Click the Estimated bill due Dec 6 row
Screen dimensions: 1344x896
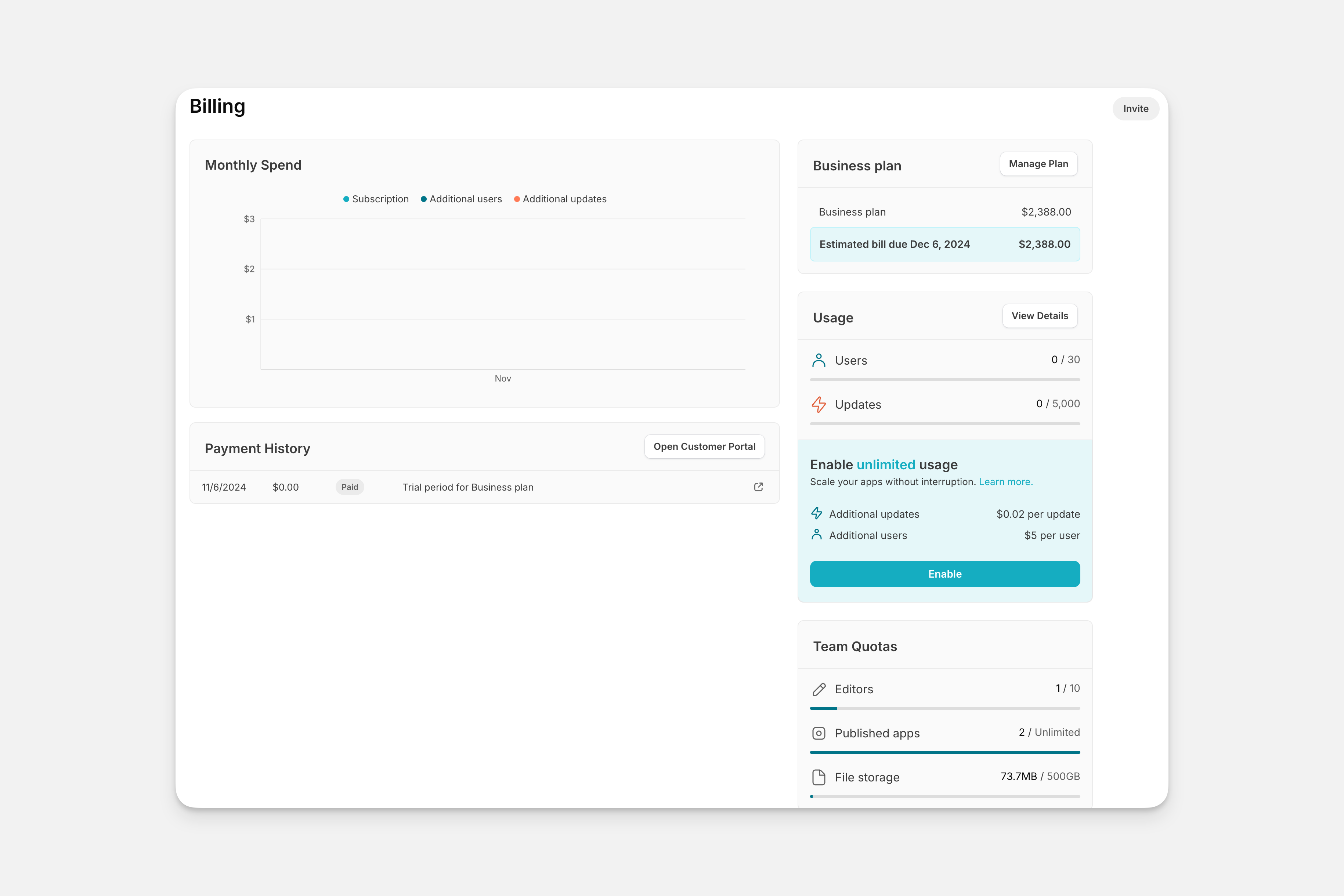944,244
